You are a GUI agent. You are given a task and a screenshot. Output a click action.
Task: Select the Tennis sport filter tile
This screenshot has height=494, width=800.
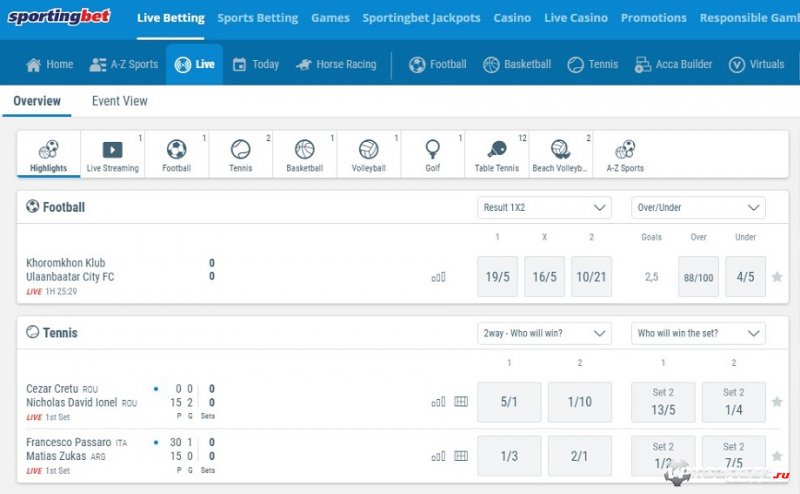240,155
